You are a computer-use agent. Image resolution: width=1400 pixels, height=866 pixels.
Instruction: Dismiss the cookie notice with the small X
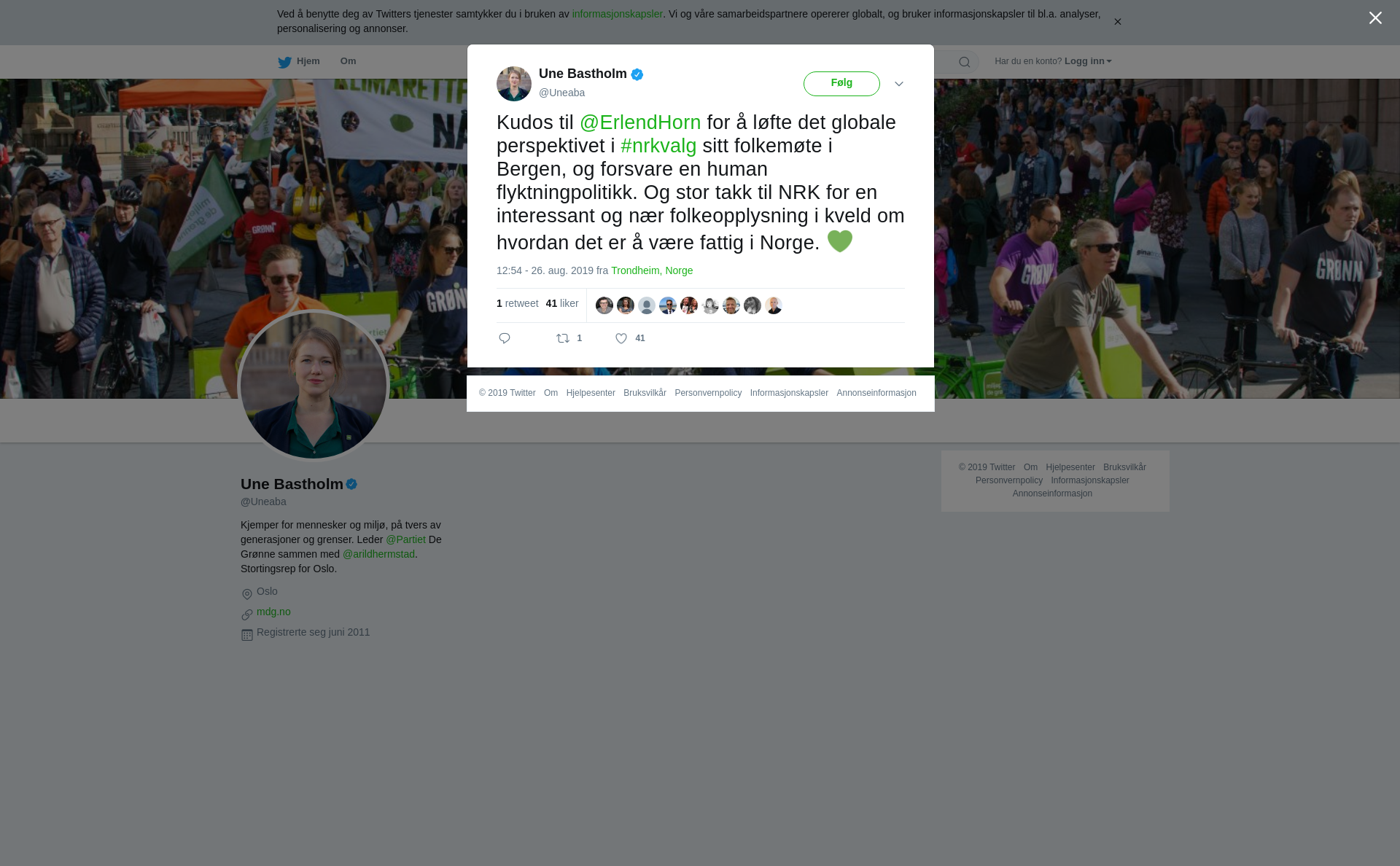(1117, 22)
